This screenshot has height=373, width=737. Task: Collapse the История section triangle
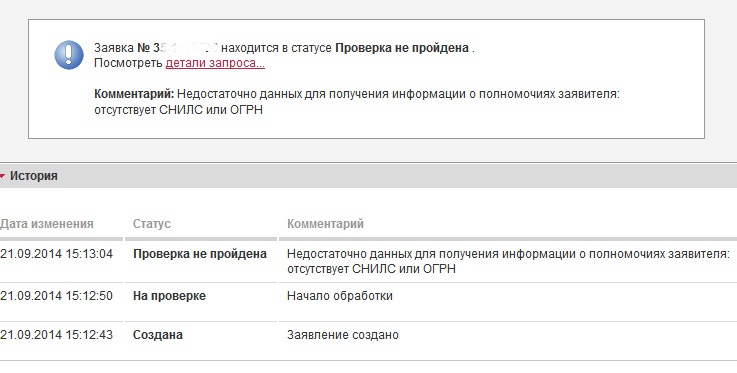coord(2,176)
